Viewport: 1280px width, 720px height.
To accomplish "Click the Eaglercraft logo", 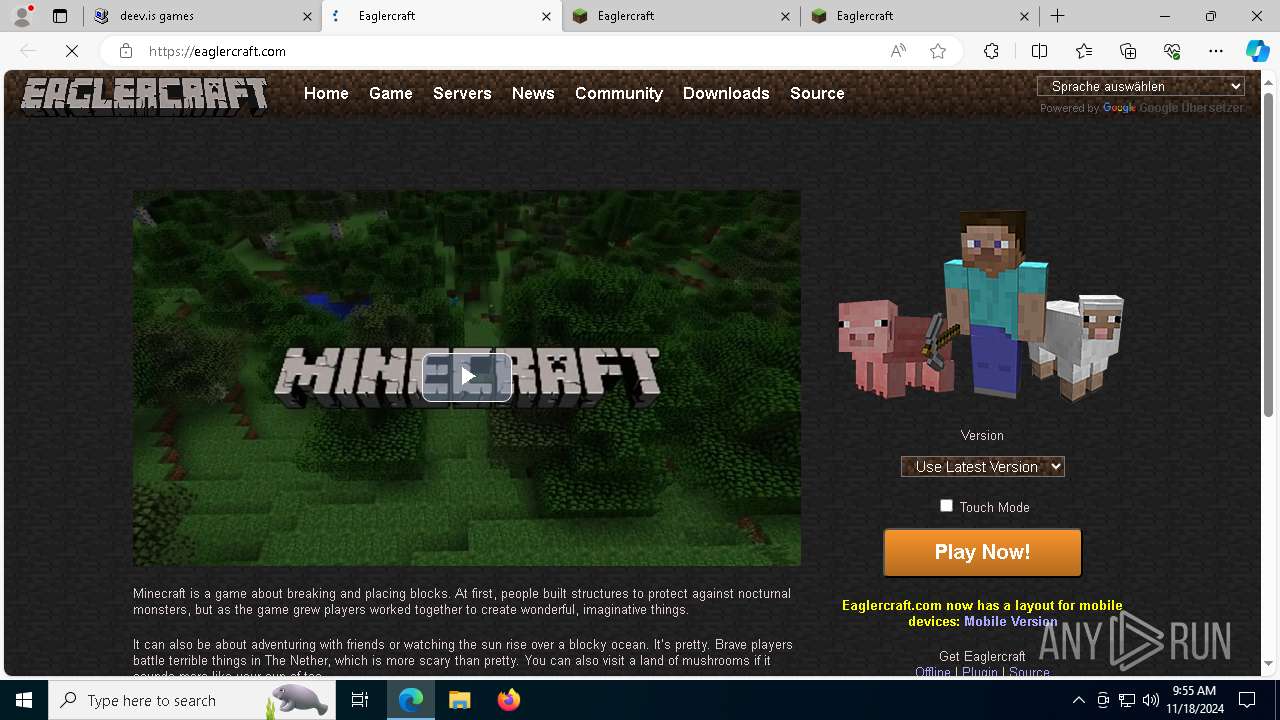I will click(145, 96).
